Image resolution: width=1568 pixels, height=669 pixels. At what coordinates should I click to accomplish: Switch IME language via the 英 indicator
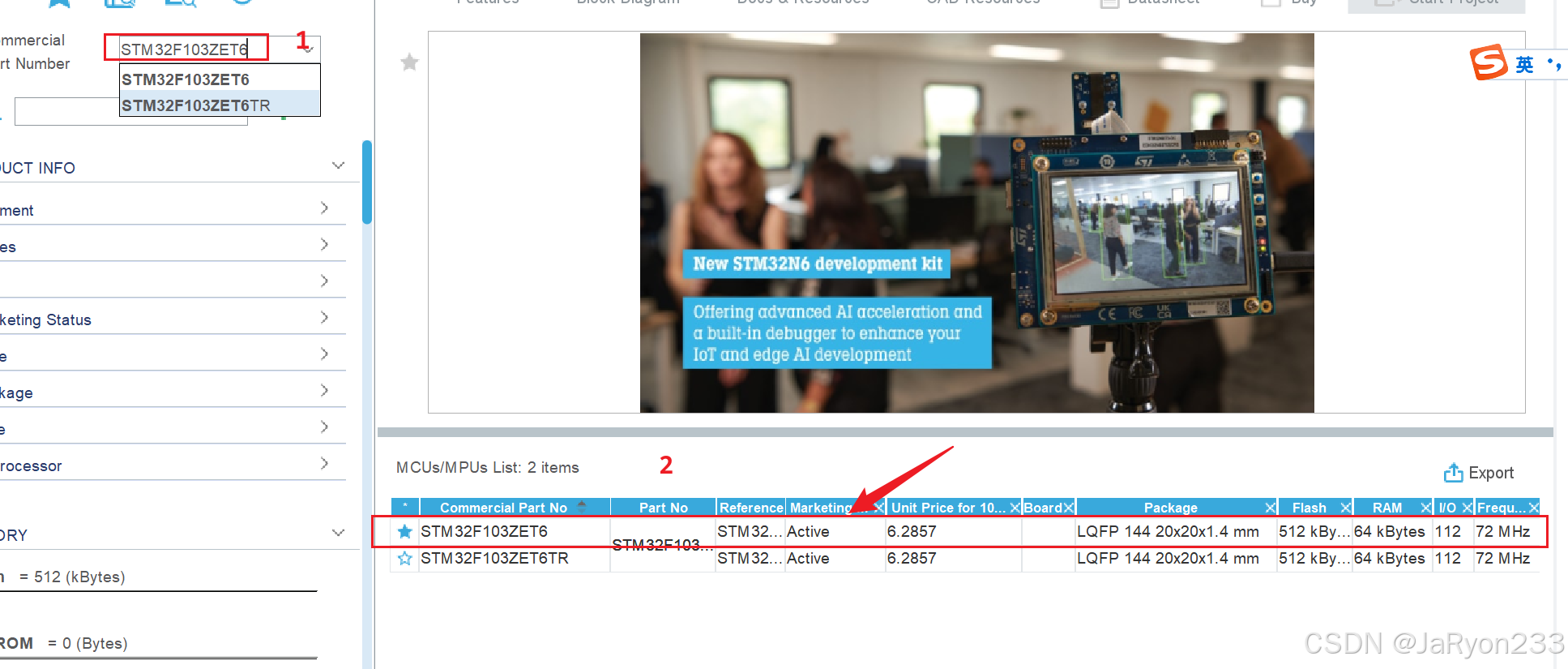(1524, 65)
